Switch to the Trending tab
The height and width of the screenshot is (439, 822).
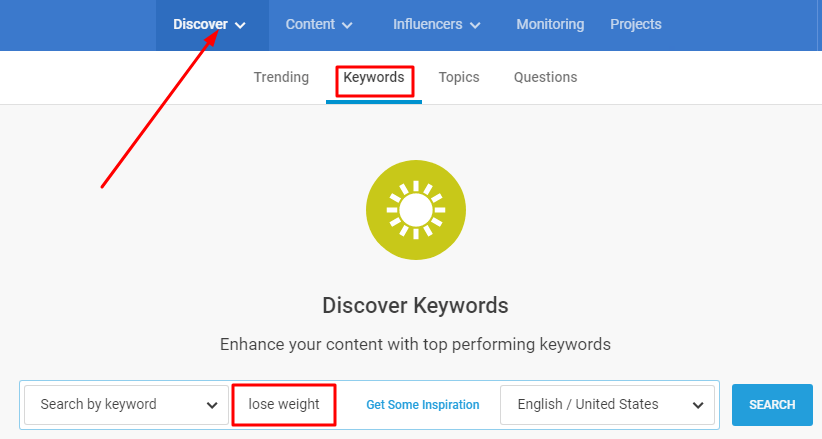click(x=282, y=77)
